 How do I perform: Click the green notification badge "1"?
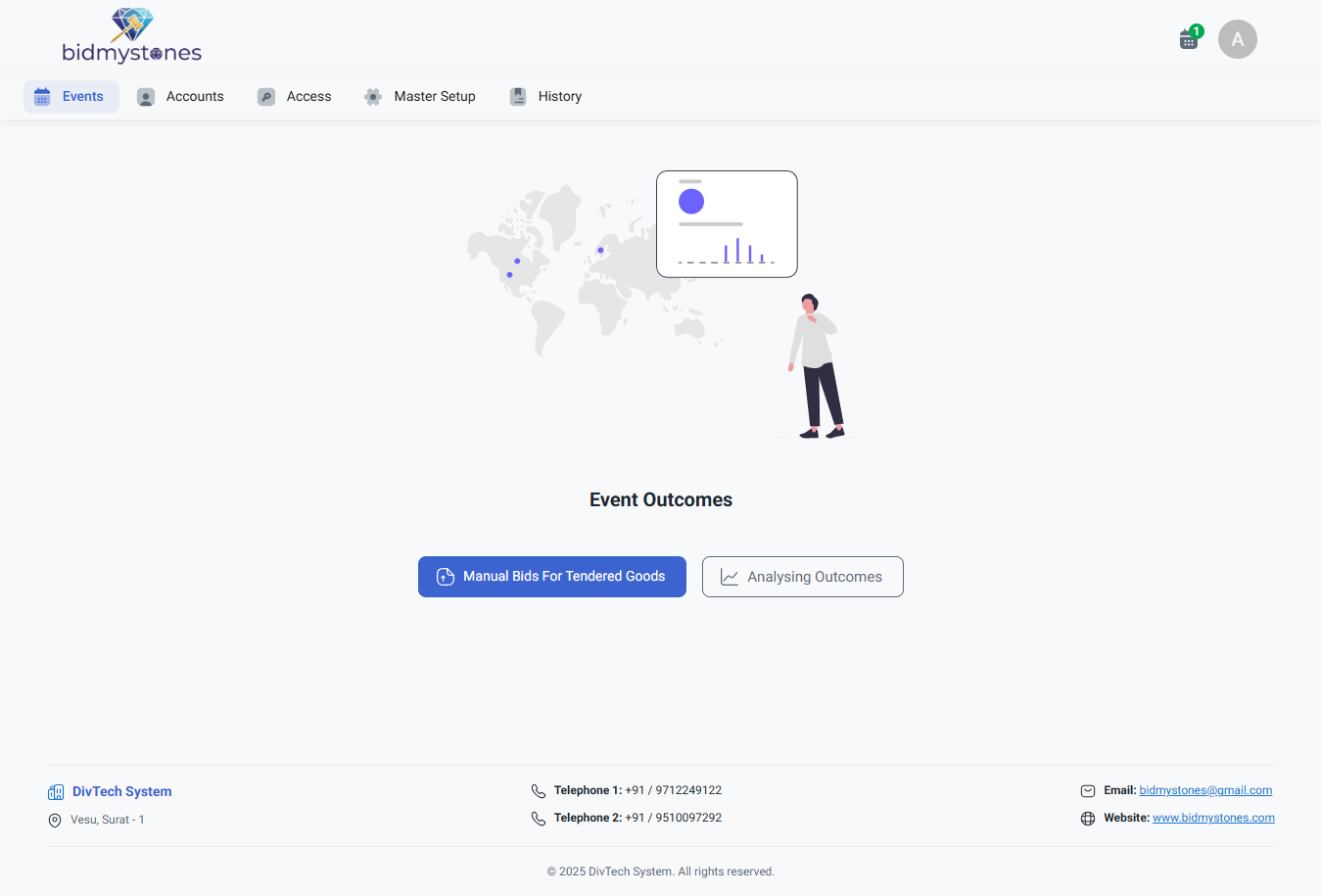click(x=1197, y=31)
